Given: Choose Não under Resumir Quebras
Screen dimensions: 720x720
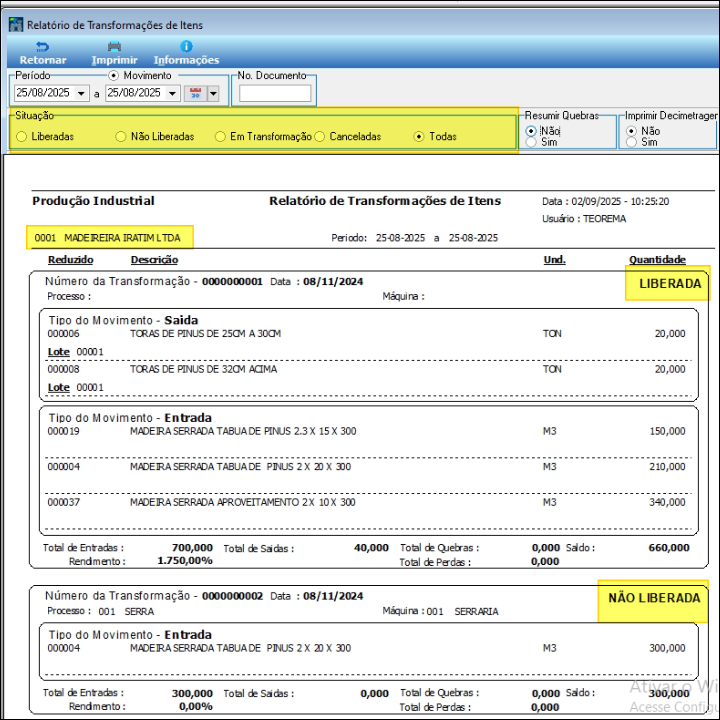Looking at the screenshot, I should 531,131.
